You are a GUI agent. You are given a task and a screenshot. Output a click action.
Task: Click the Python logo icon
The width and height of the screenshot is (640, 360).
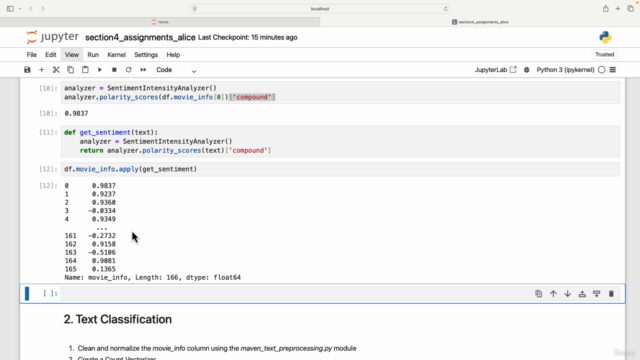(x=605, y=37)
